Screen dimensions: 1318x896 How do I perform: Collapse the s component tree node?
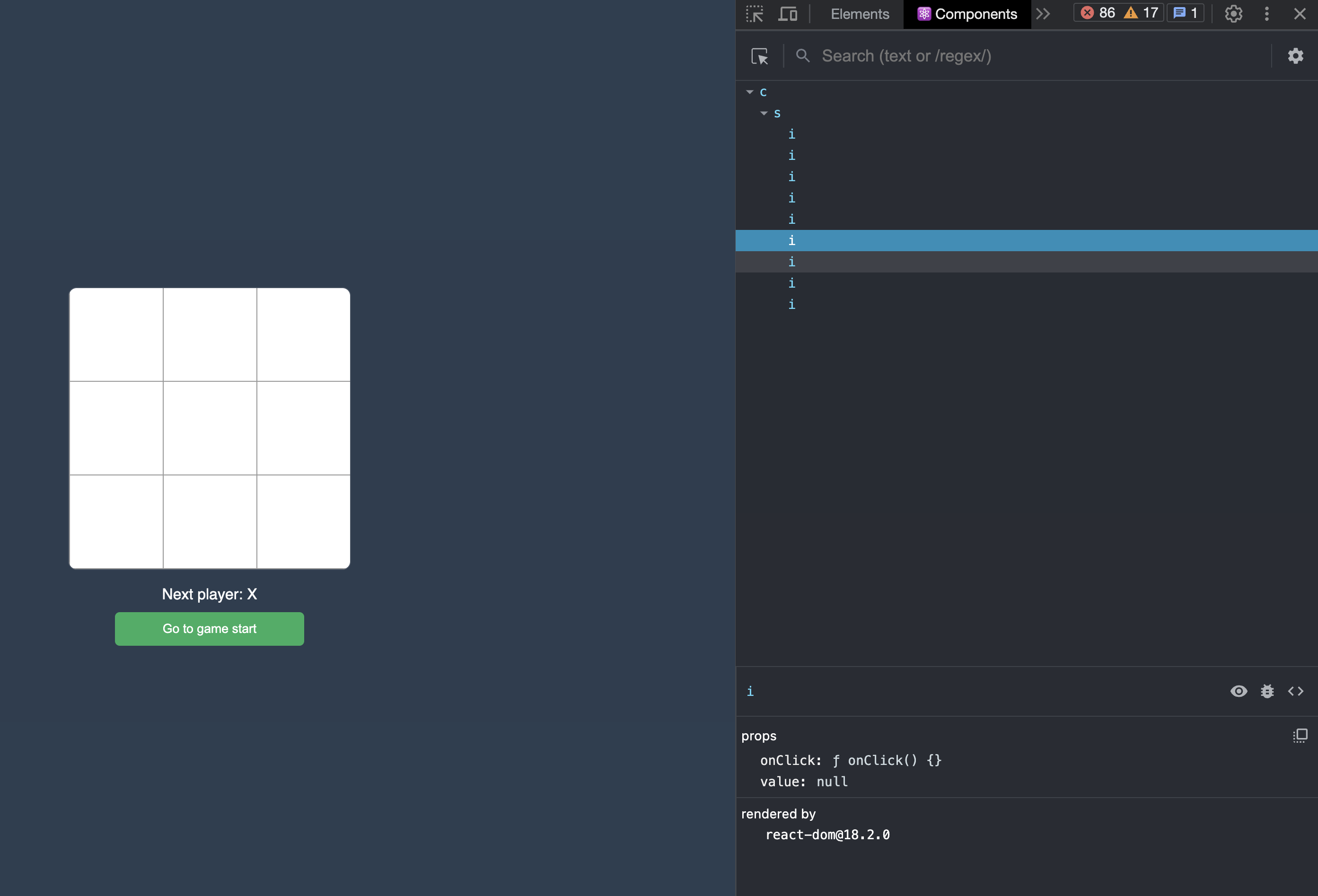[x=764, y=114]
